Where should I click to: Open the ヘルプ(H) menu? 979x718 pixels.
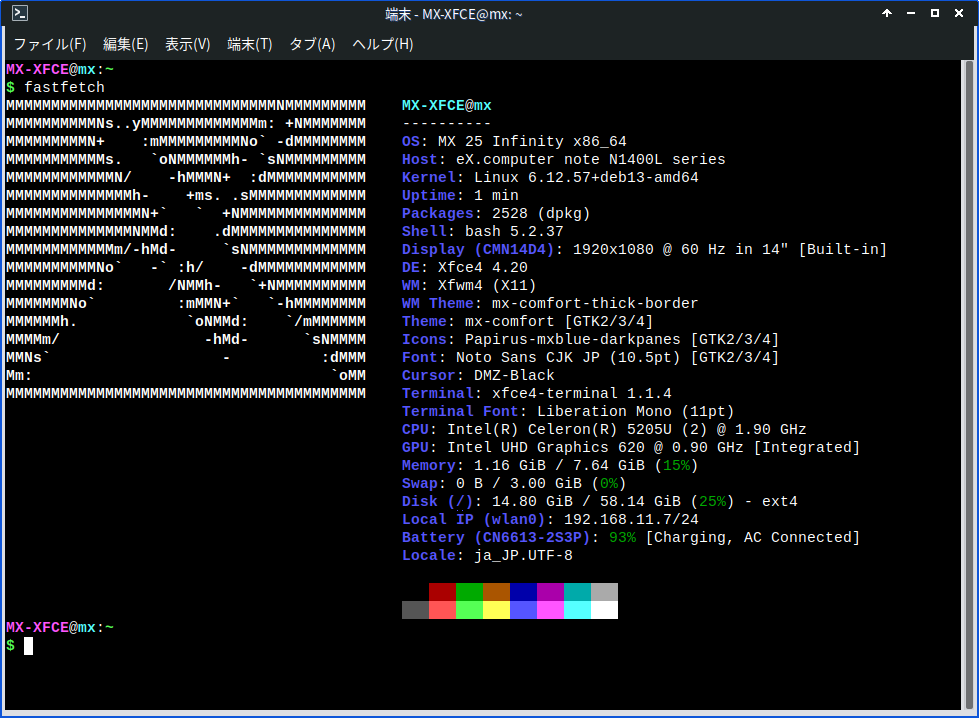[x=382, y=44]
